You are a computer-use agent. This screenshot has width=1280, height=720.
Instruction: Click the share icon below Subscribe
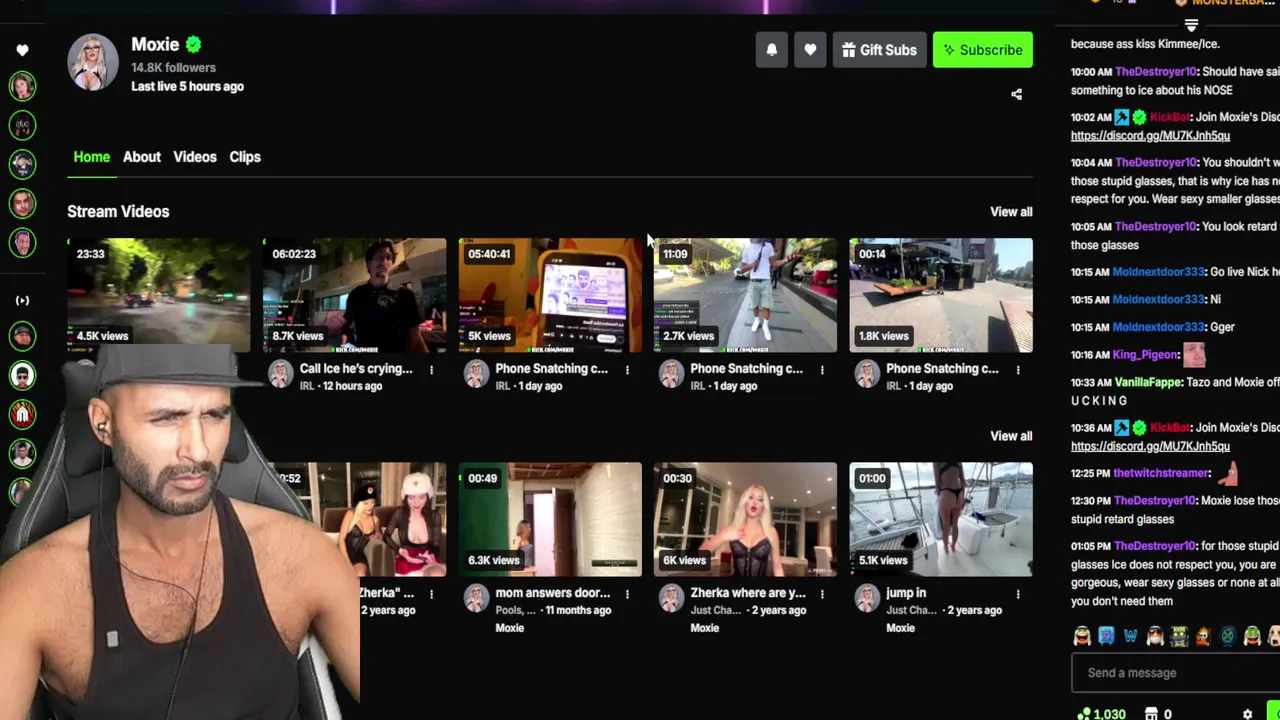[x=1016, y=94]
